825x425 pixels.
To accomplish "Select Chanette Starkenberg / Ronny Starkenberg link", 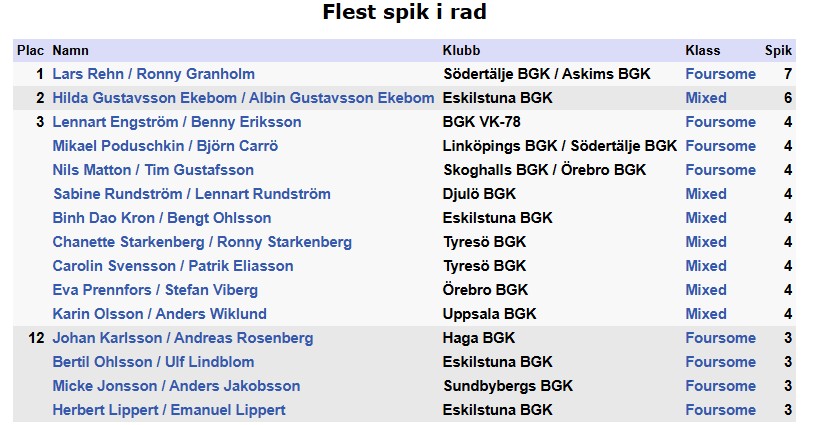I will [201, 242].
